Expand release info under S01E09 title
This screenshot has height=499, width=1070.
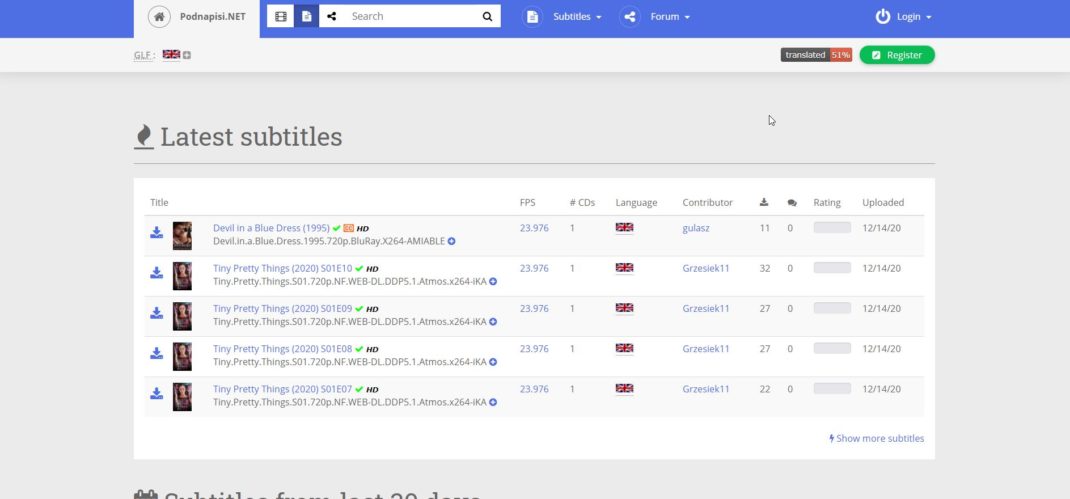pos(493,322)
